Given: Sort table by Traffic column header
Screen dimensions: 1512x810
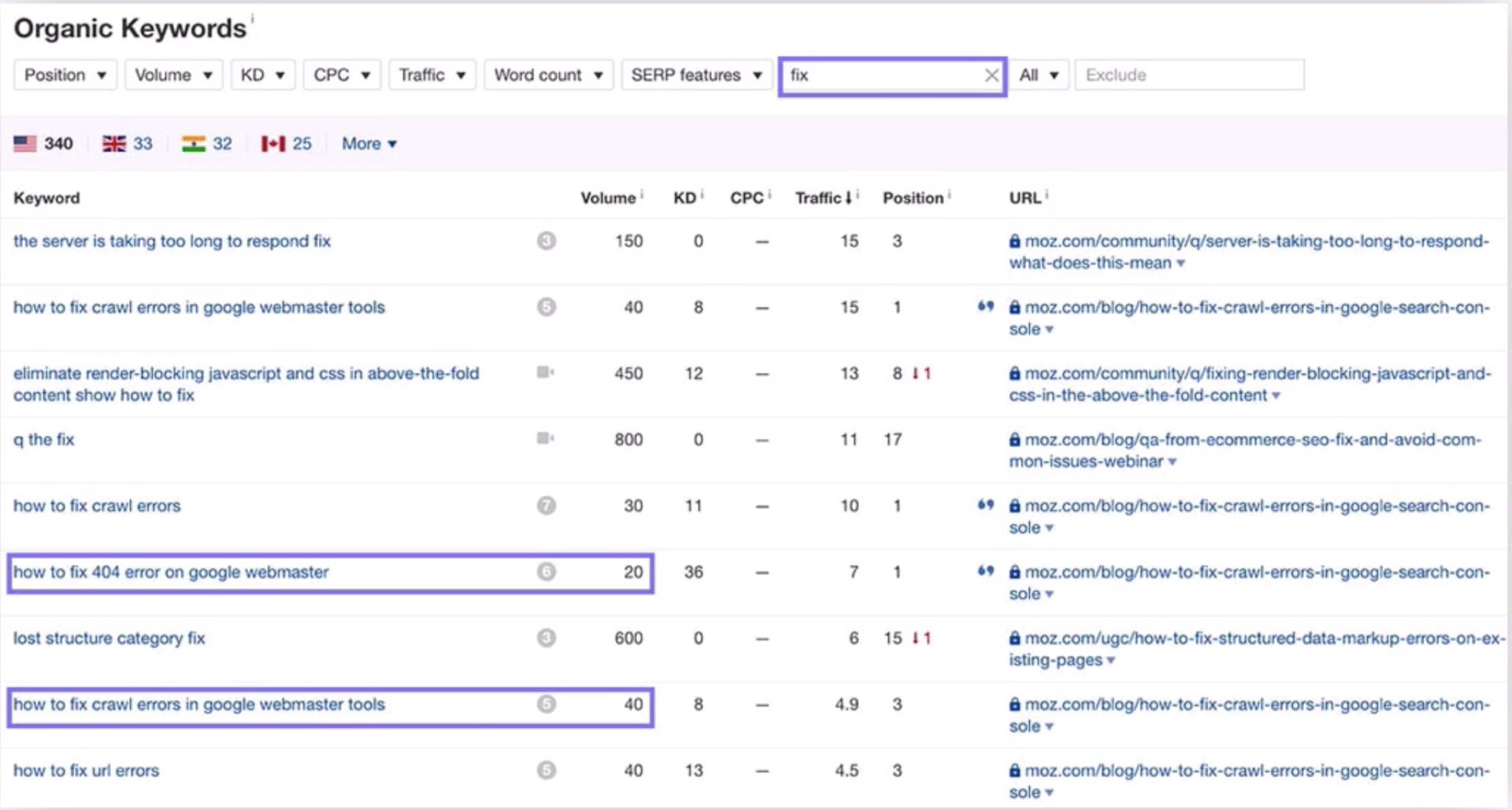Looking at the screenshot, I should click(x=822, y=198).
